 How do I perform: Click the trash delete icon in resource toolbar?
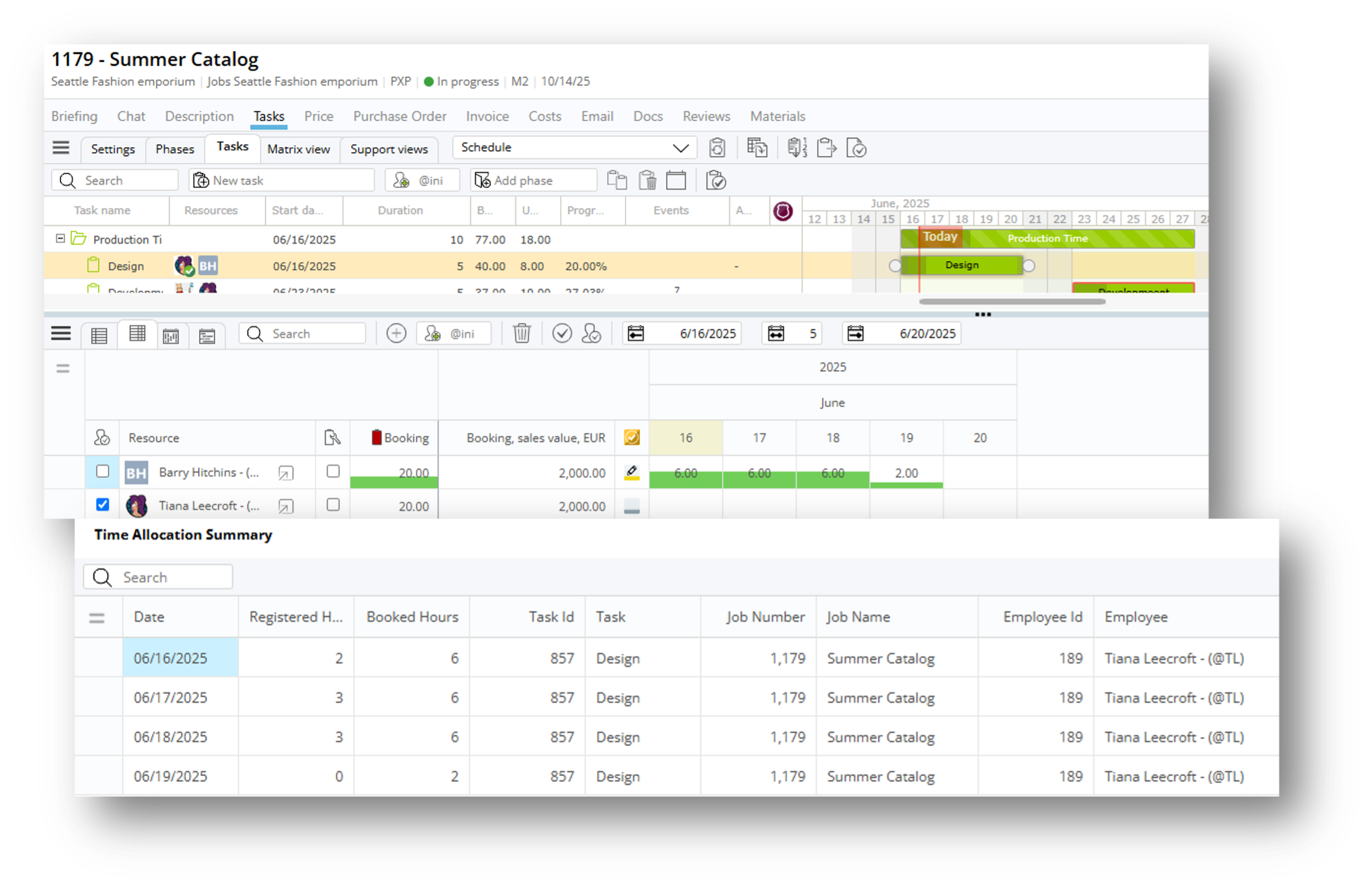(521, 334)
